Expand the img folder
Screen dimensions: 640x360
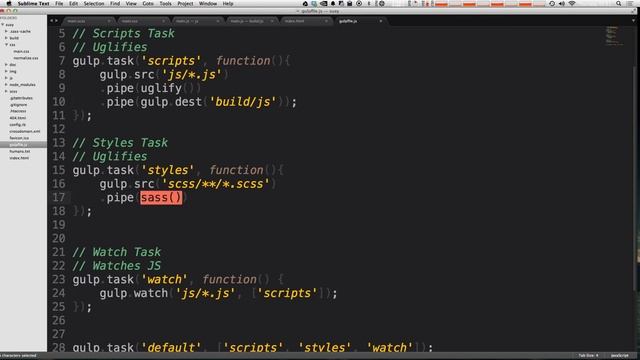click(6, 71)
